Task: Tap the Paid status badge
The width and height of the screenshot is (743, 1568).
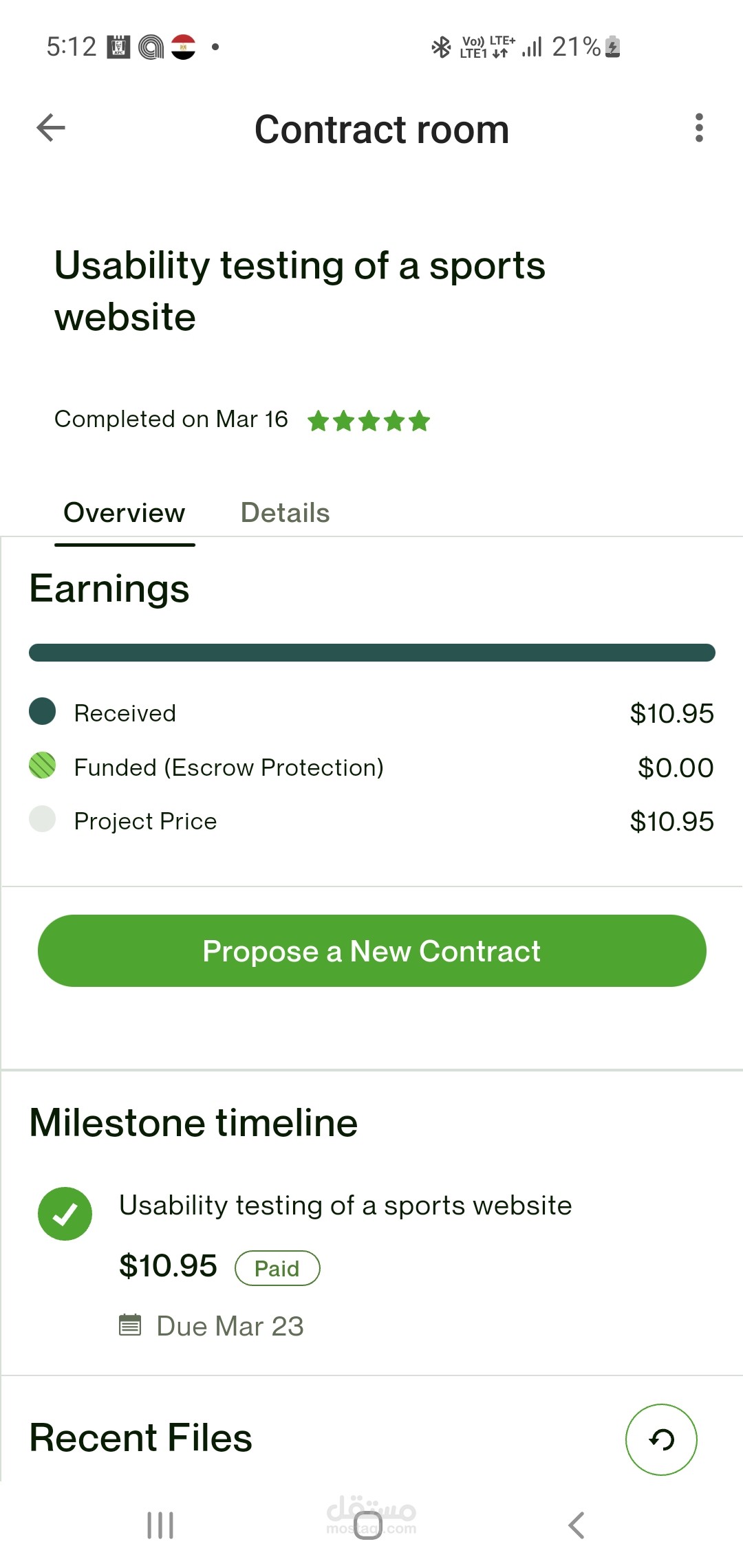Action: [277, 1268]
